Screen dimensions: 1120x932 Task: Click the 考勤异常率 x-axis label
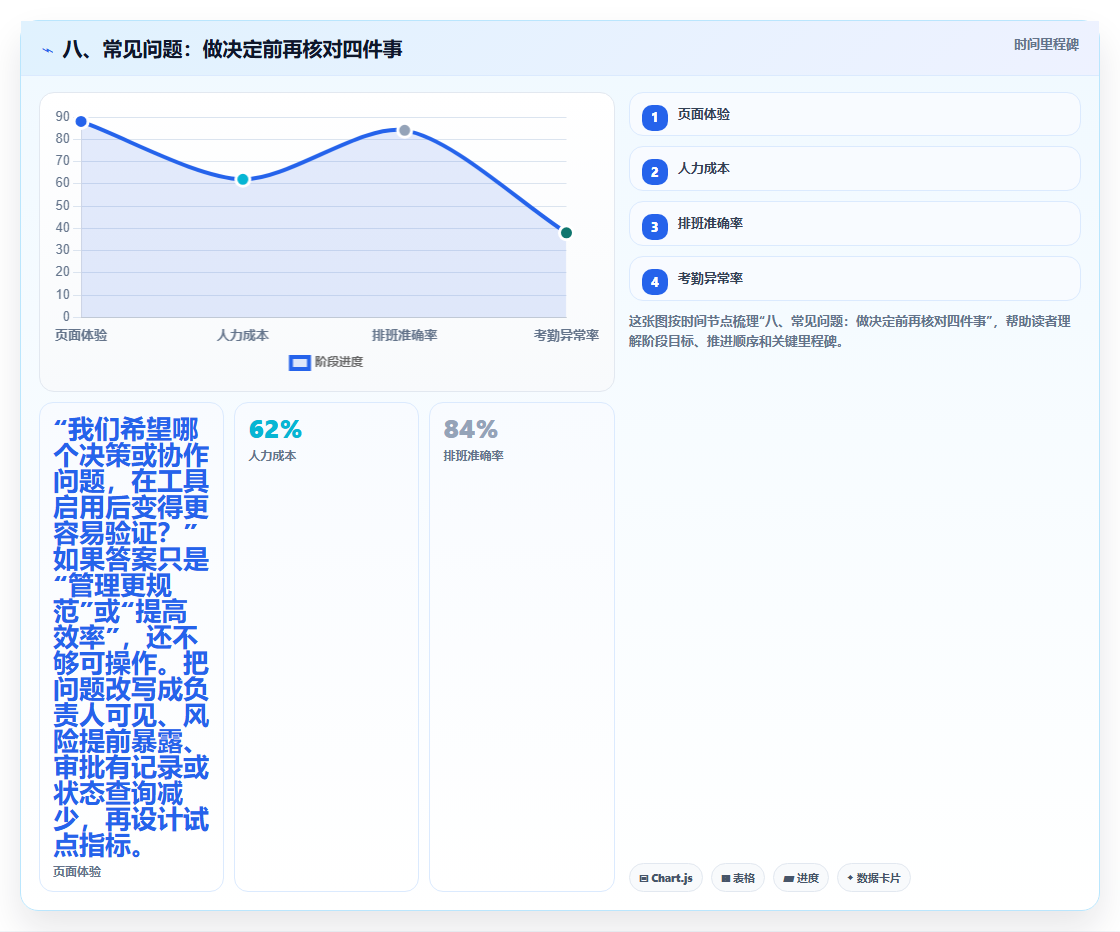566,336
